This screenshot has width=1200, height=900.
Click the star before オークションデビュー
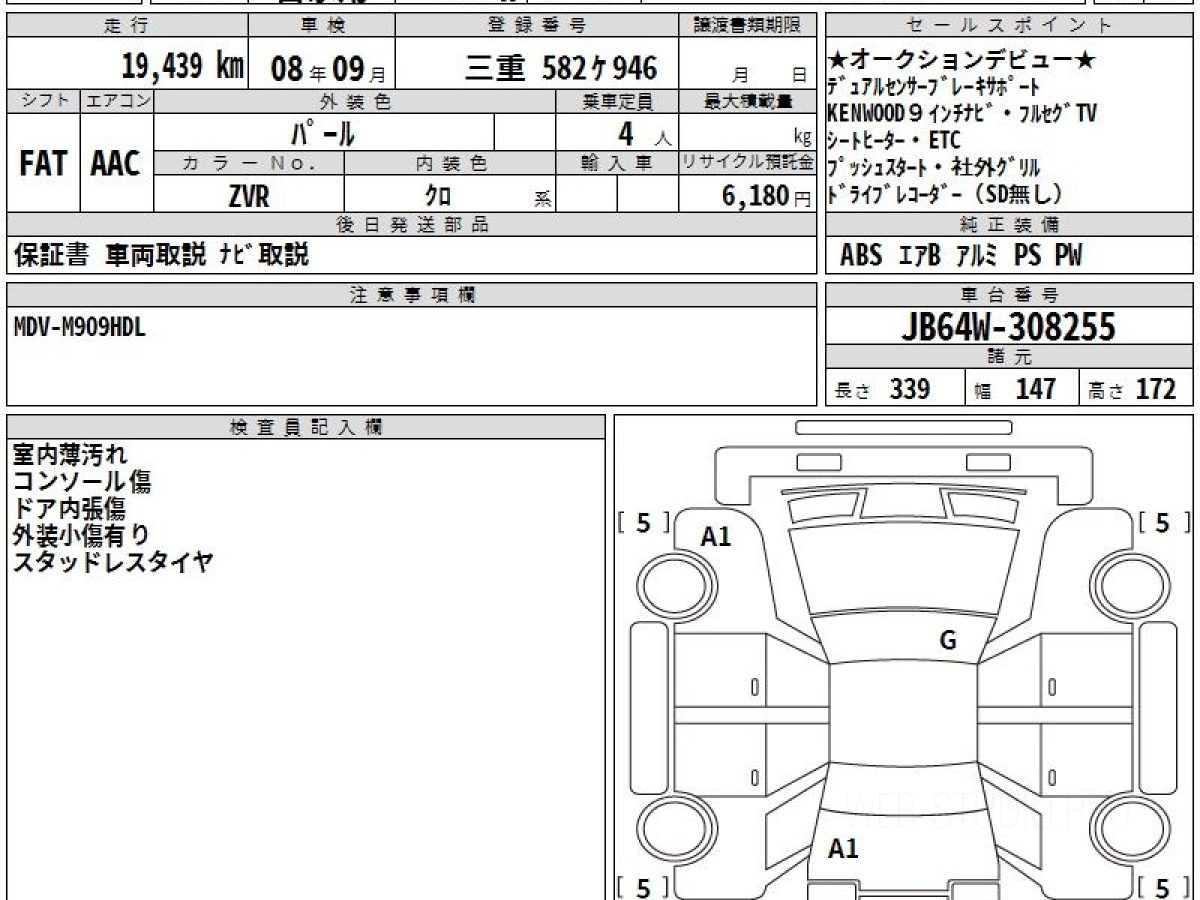838,62
